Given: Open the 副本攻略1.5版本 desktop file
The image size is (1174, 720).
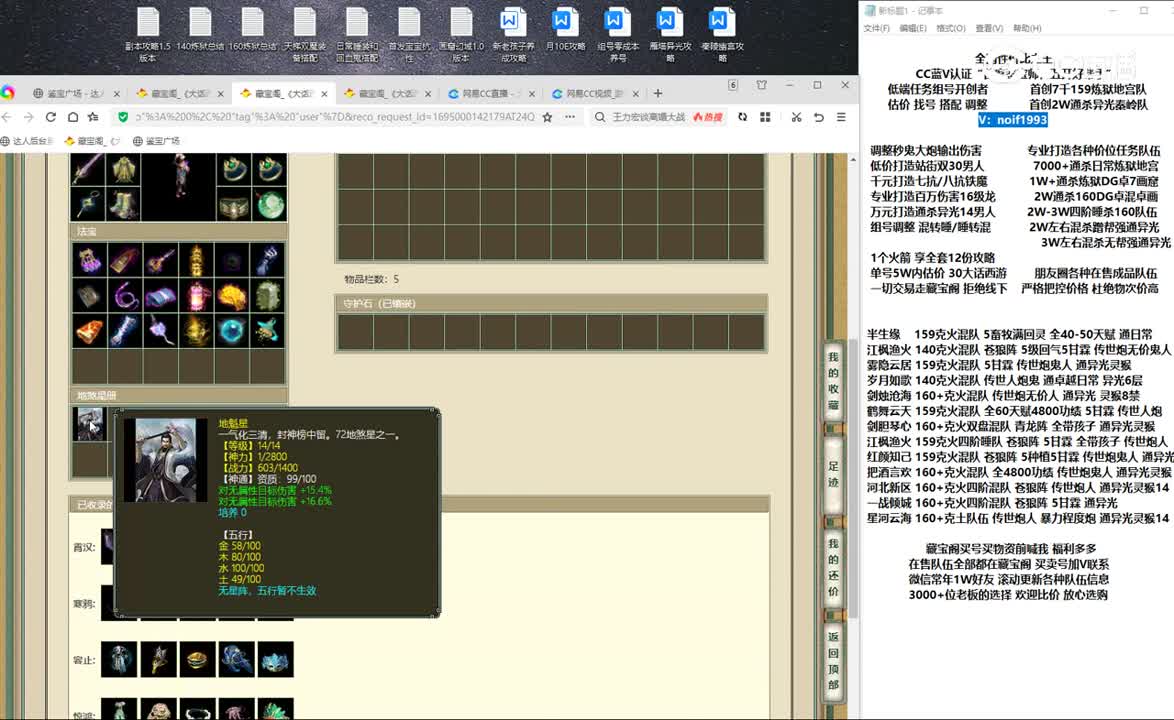Looking at the screenshot, I should (147, 34).
